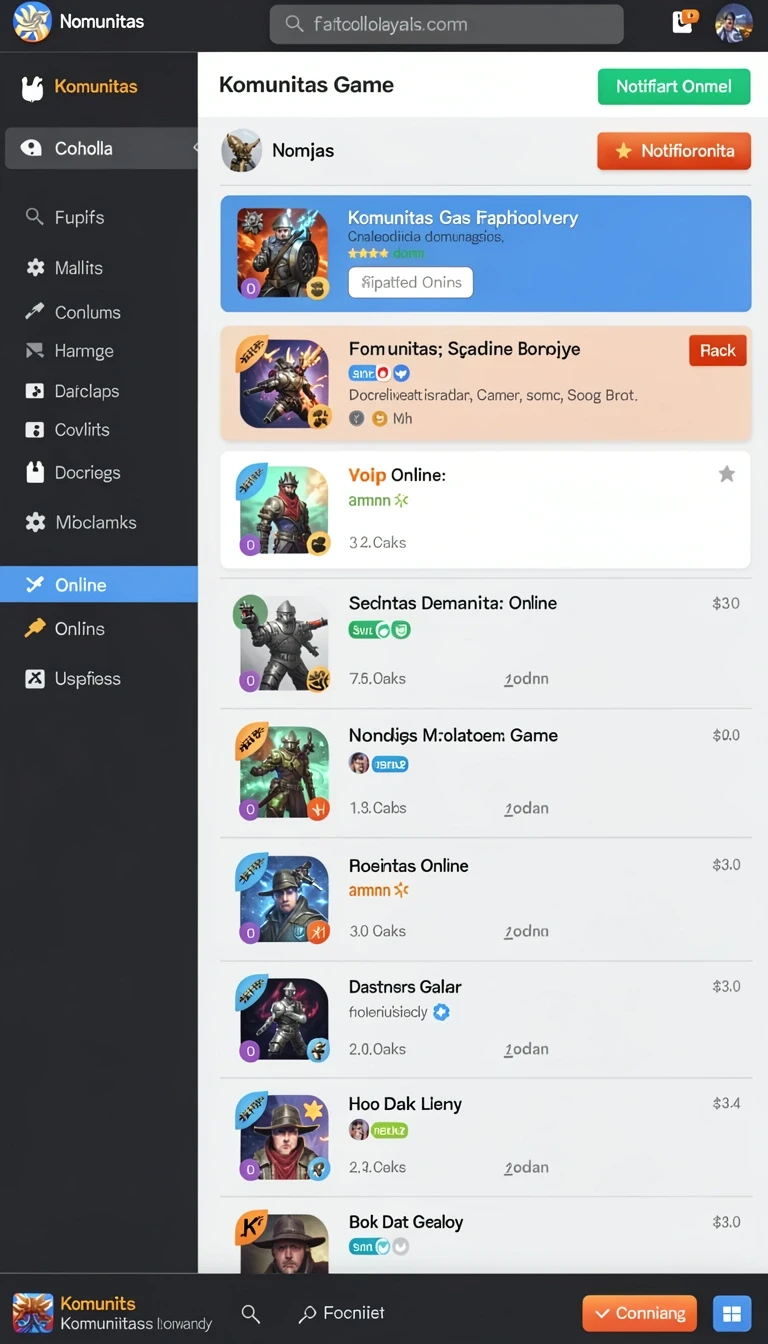The width and height of the screenshot is (768, 1344).
Task: Open the notifications icon in top bar
Action: (685, 21)
